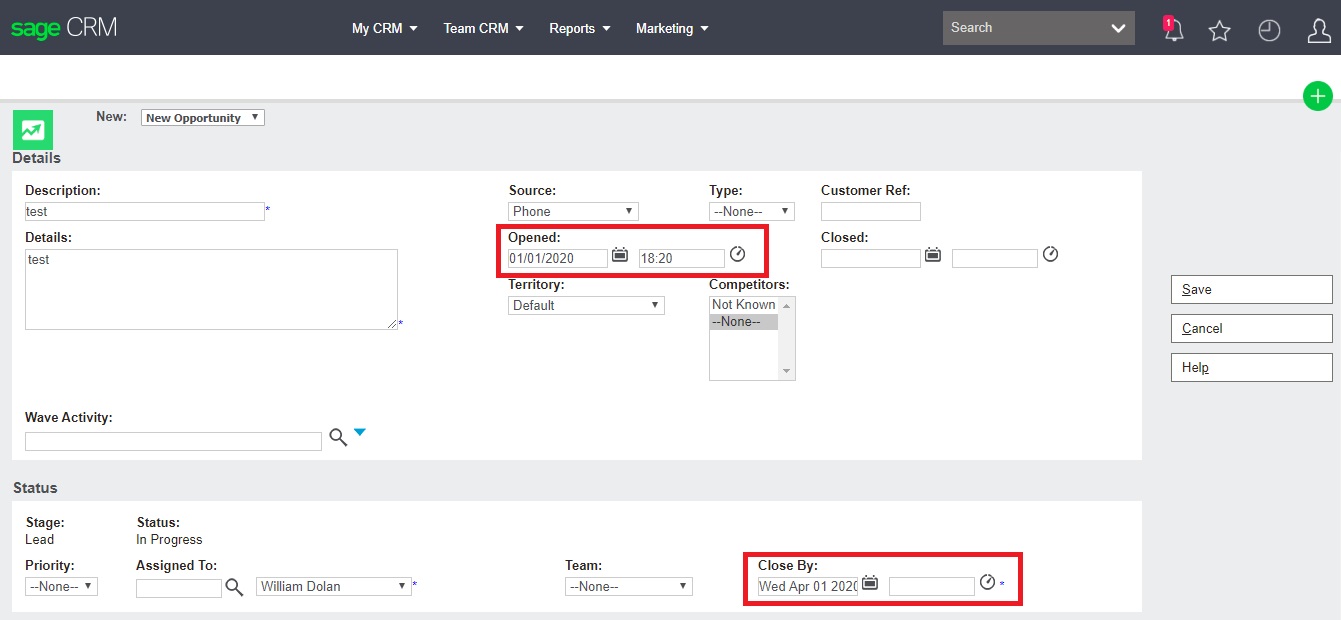Screen dimensions: 1341x620
Task: Open the time picker next to Opened time
Action: coord(738,255)
